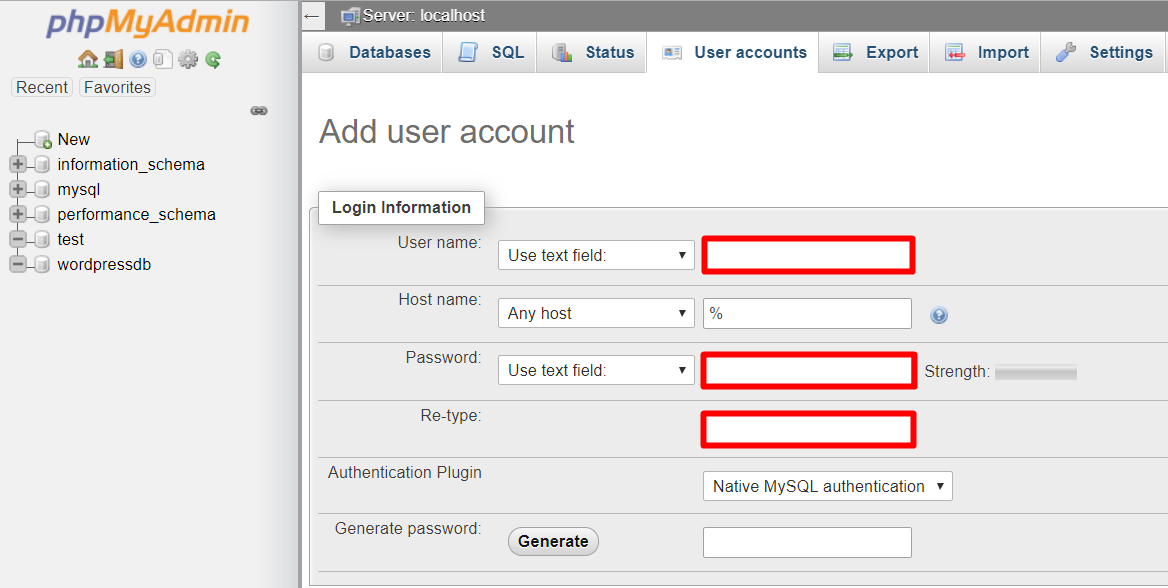The height and width of the screenshot is (588, 1168).
Task: Reload navigation panel with green refresh icon
Action: 213,59
